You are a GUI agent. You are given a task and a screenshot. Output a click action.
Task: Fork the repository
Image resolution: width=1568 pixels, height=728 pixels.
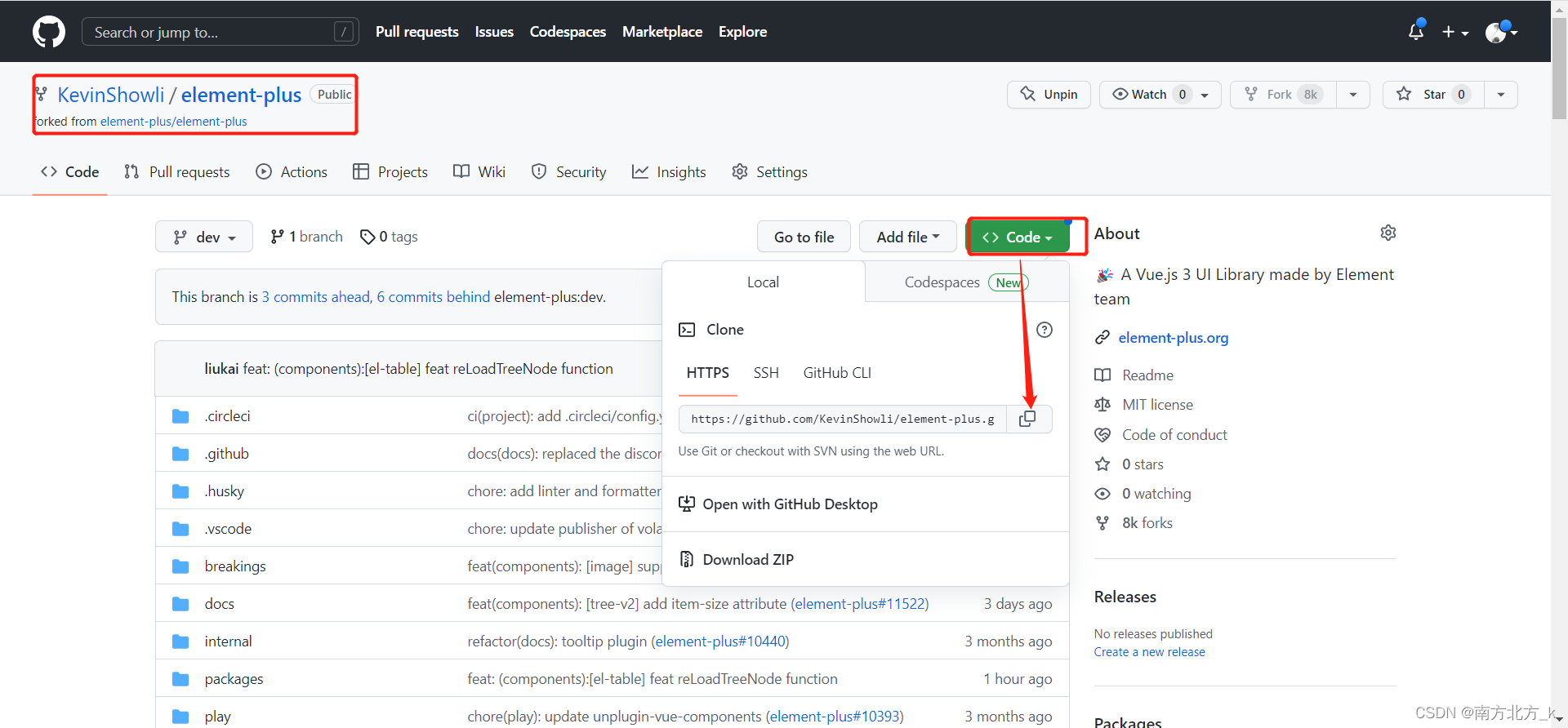1283,95
